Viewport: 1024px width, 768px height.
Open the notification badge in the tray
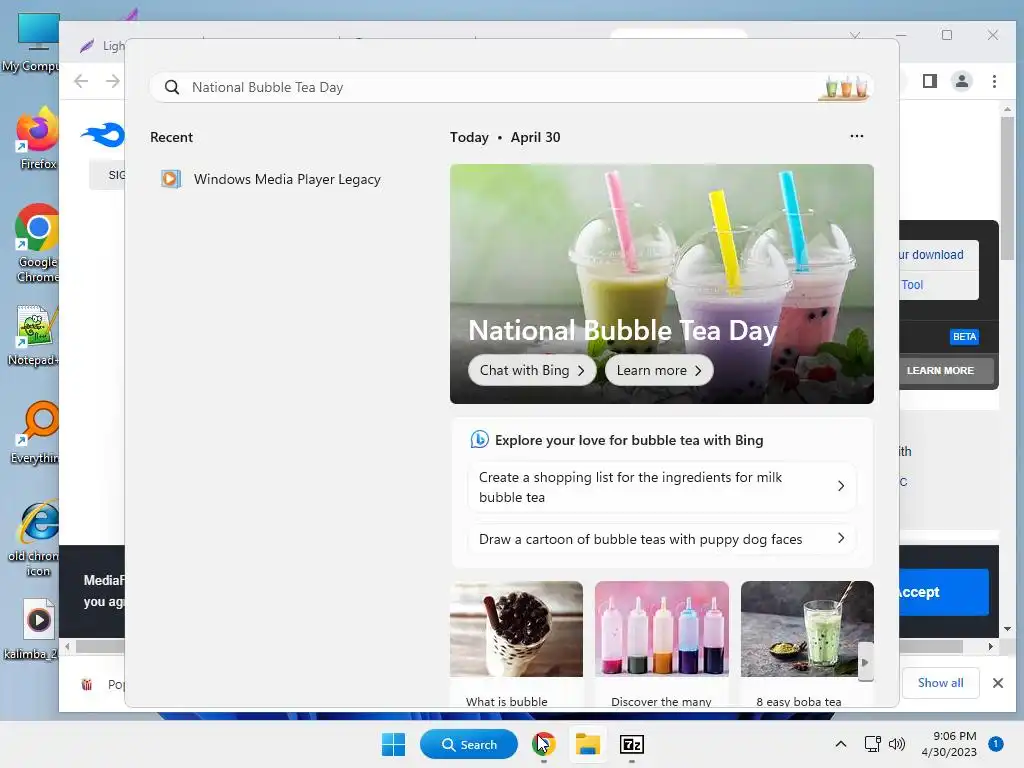tap(995, 744)
